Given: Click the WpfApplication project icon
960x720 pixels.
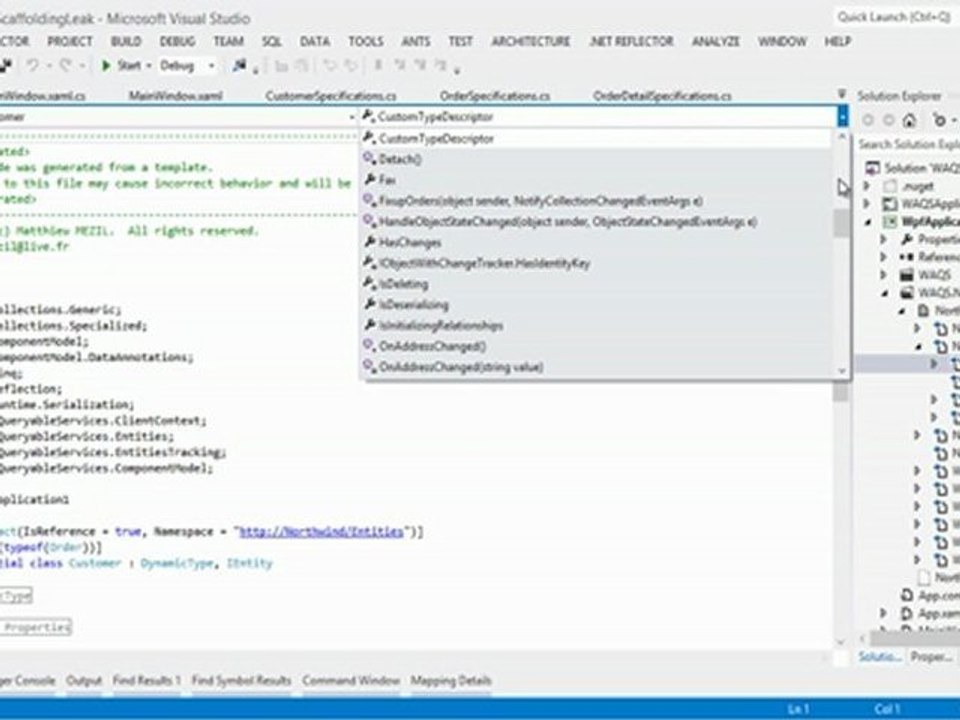Looking at the screenshot, I should click(x=890, y=221).
